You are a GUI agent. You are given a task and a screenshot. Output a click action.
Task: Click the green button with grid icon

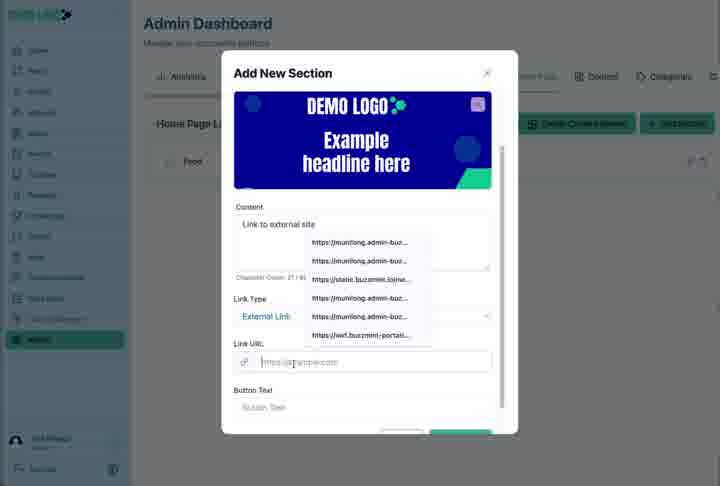click(577, 124)
